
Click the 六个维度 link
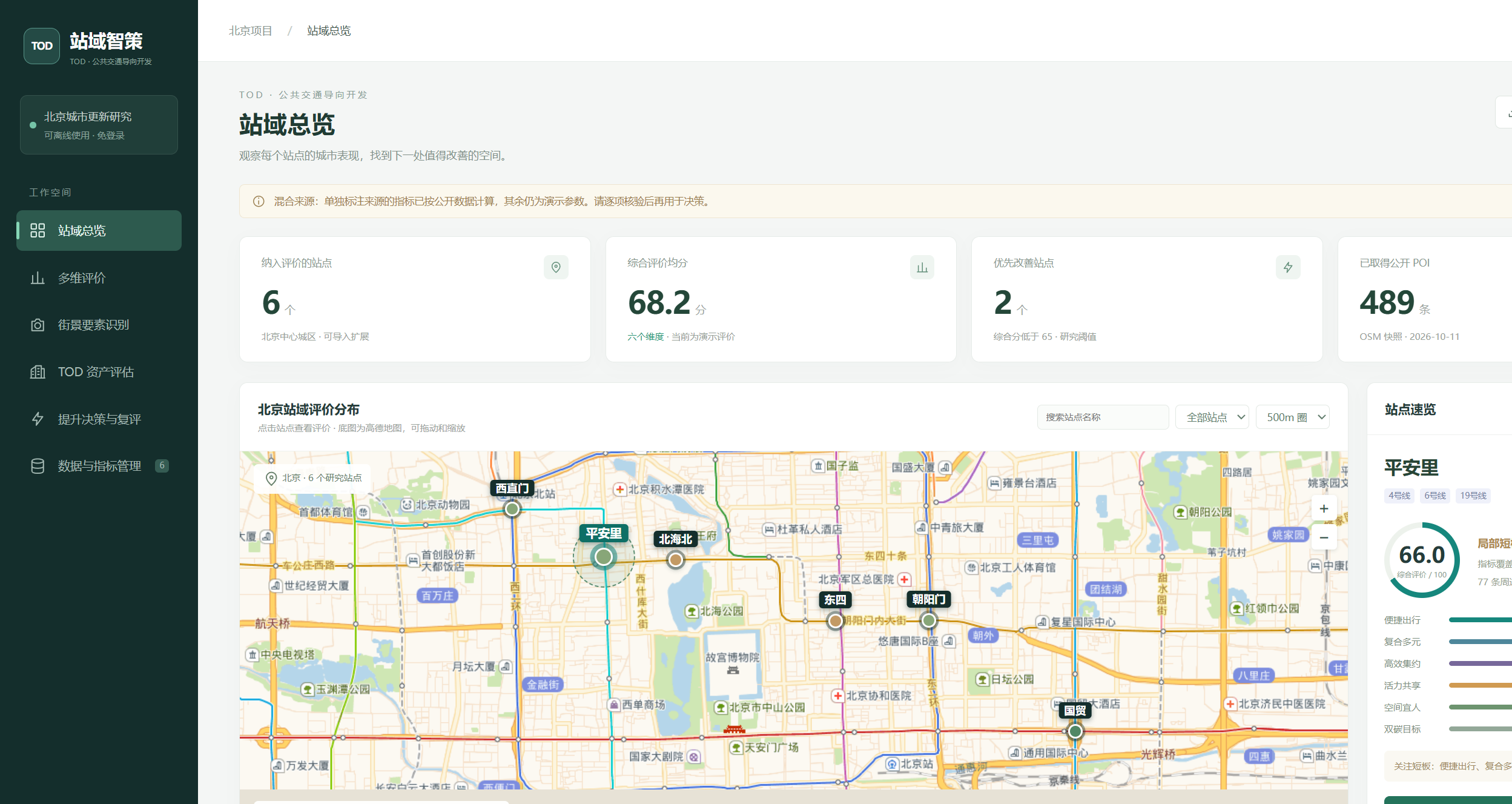pos(645,336)
